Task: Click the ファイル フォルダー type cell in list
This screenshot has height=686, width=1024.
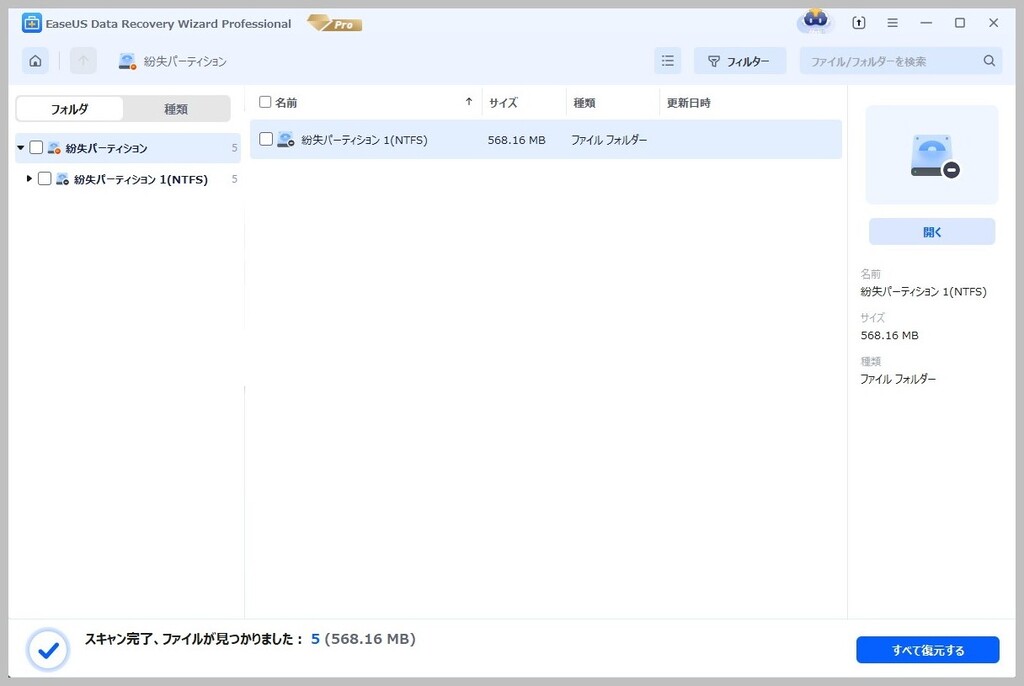Action: (609, 140)
